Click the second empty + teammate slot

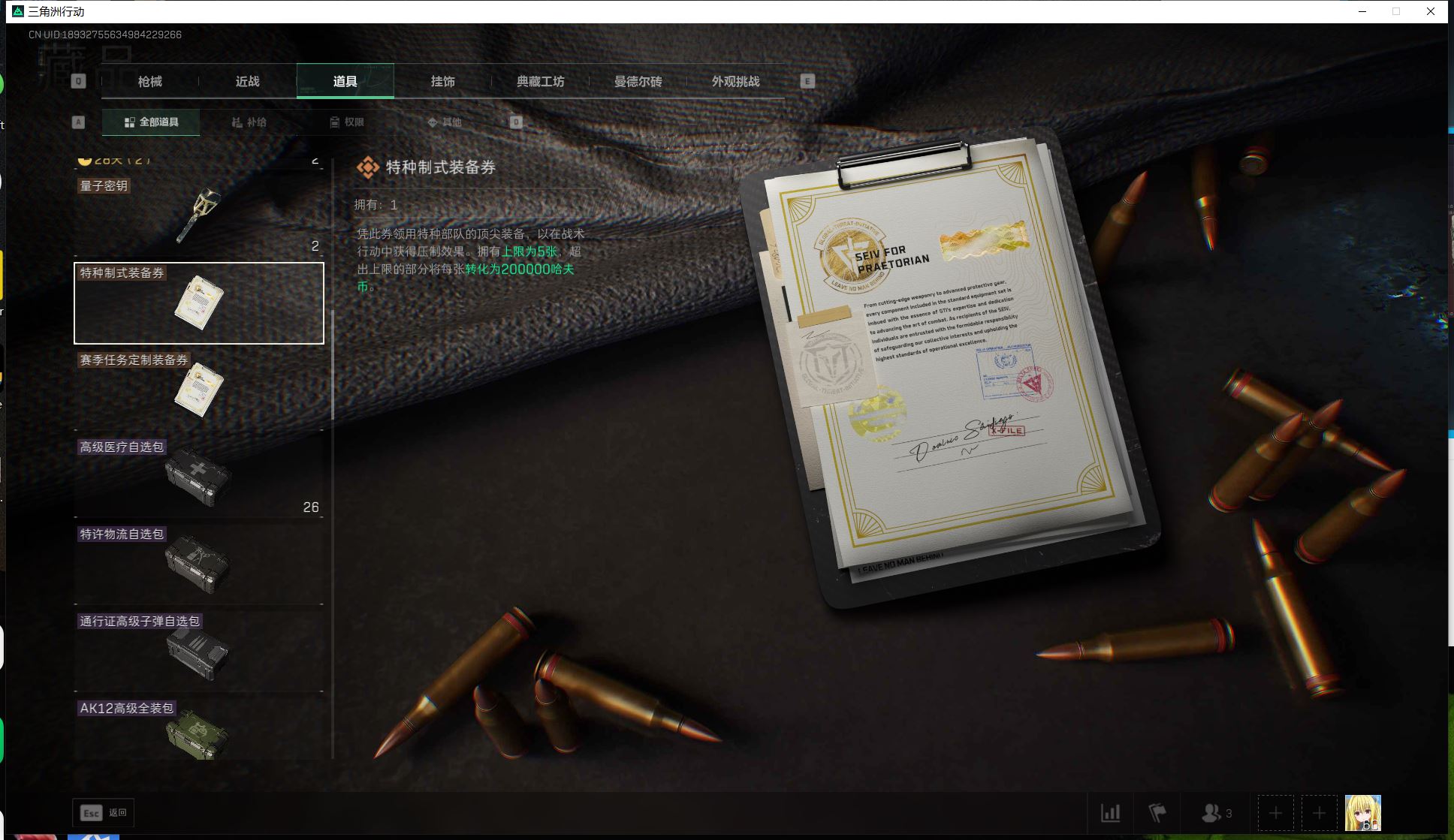pos(1318,812)
